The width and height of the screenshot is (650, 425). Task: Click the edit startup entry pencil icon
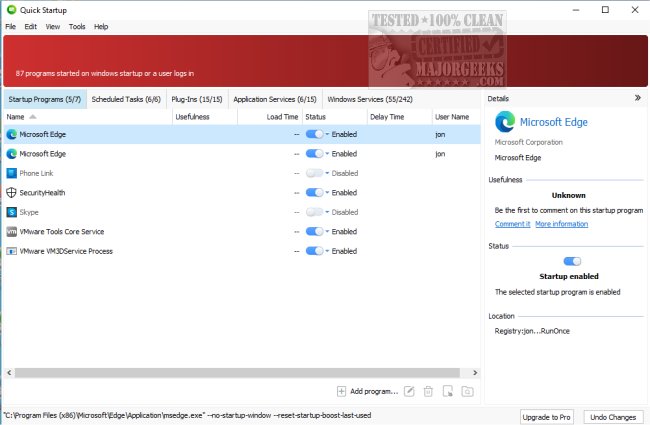point(408,391)
